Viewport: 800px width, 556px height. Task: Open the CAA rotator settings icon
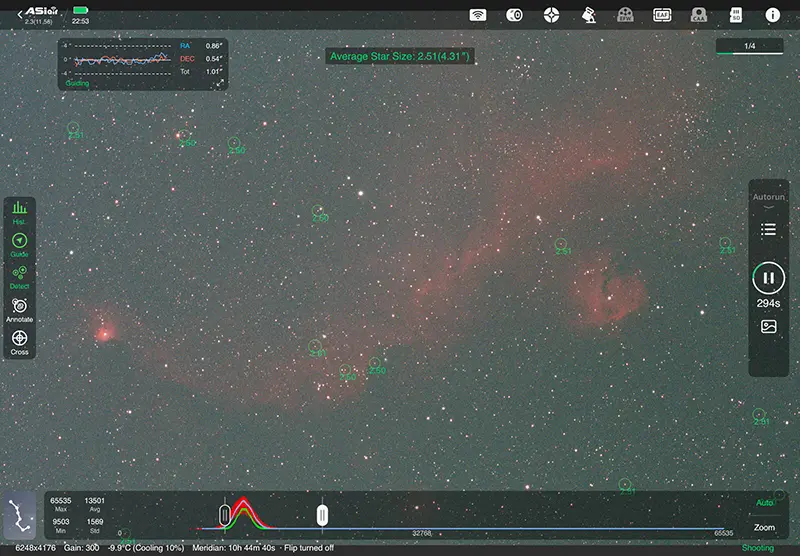[698, 15]
